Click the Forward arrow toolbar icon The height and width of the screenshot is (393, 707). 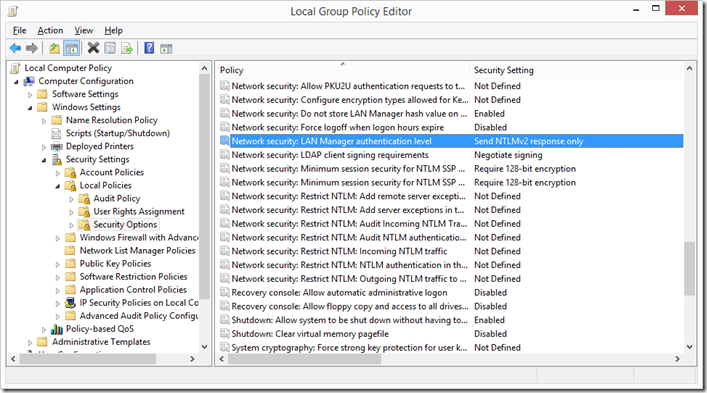click(x=32, y=48)
